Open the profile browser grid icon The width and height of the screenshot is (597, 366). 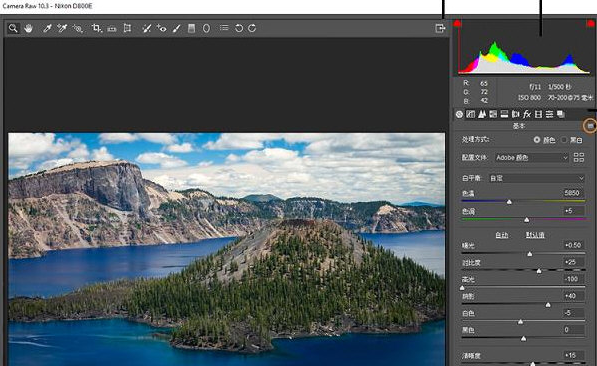click(579, 157)
